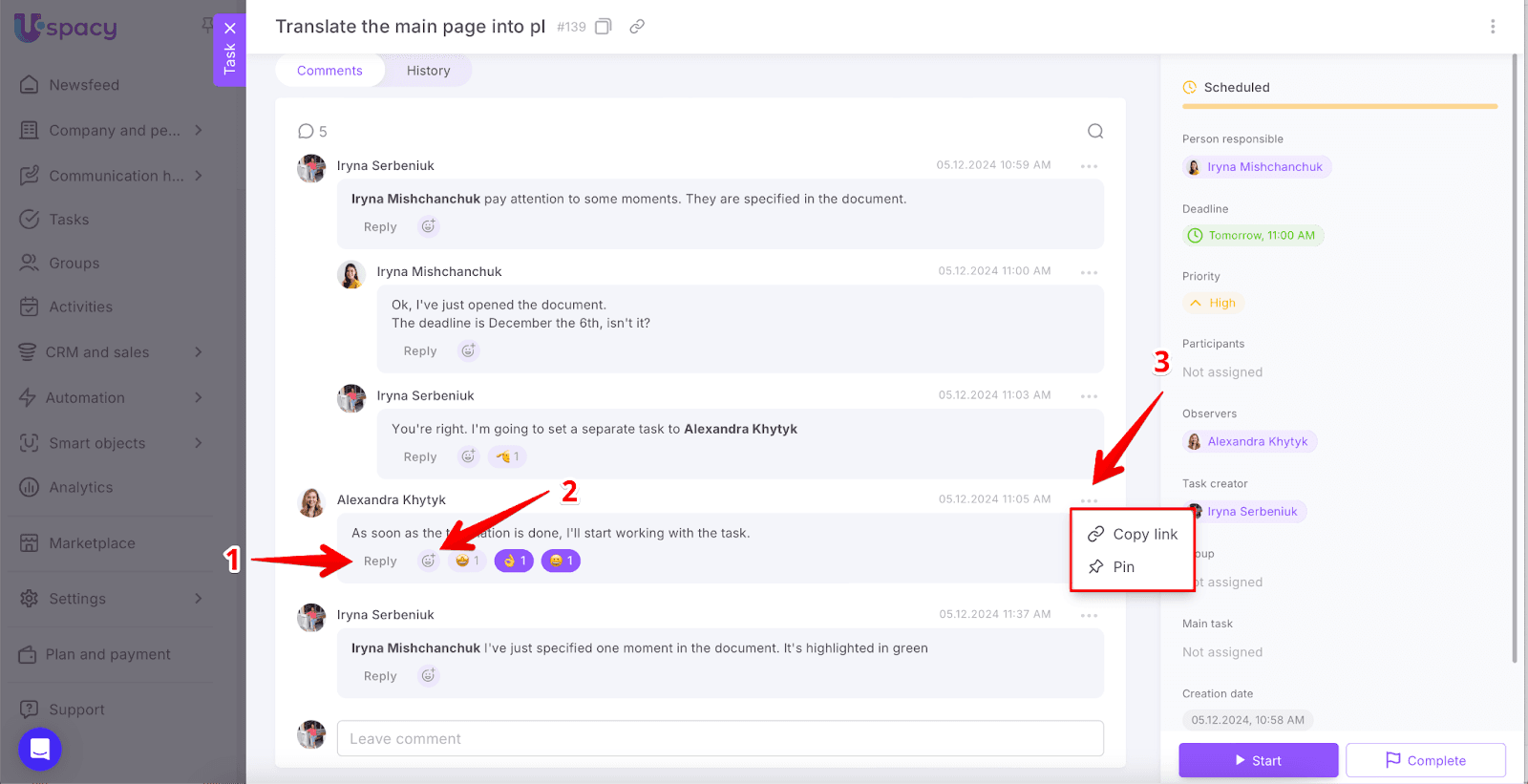Open Activities in the sidebar
Image resolution: width=1528 pixels, height=784 pixels.
click(81, 307)
